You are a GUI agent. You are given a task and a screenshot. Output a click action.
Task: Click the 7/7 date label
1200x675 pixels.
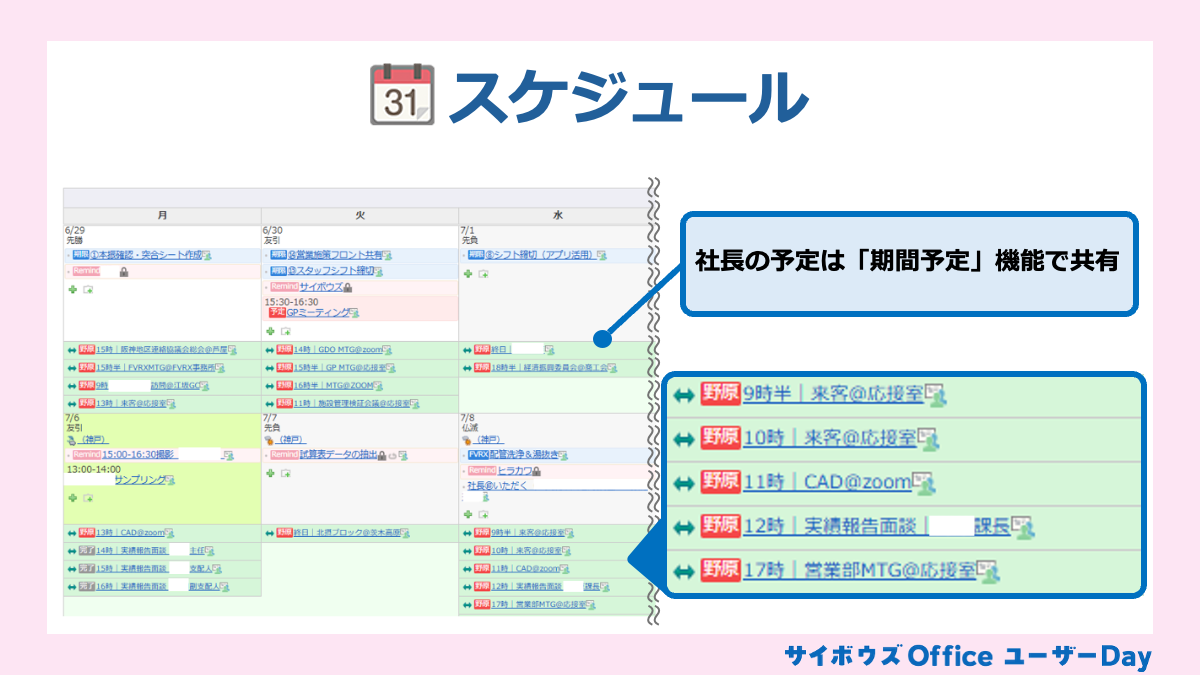pyautogui.click(x=270, y=418)
